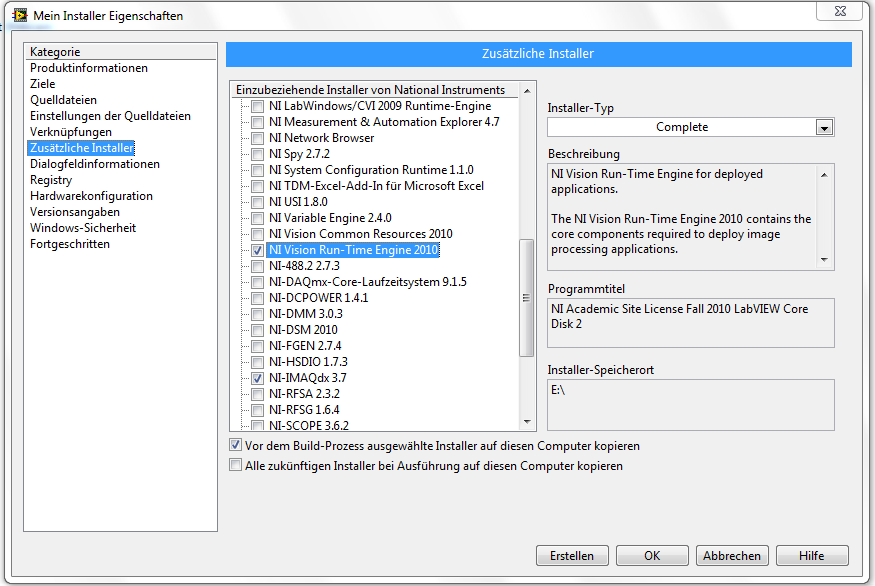Image resolution: width=875 pixels, height=586 pixels.
Task: Disable 'Vor dem Build-Prozess ausgewählte Installer' option
Action: (235, 445)
